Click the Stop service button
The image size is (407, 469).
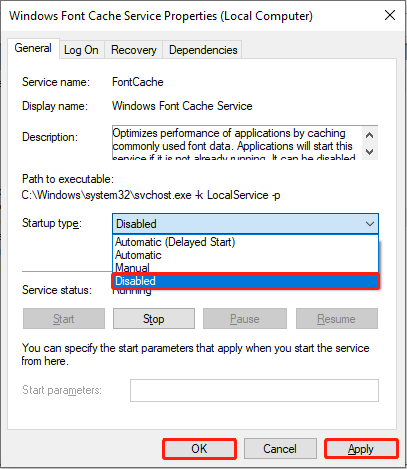pos(154,319)
